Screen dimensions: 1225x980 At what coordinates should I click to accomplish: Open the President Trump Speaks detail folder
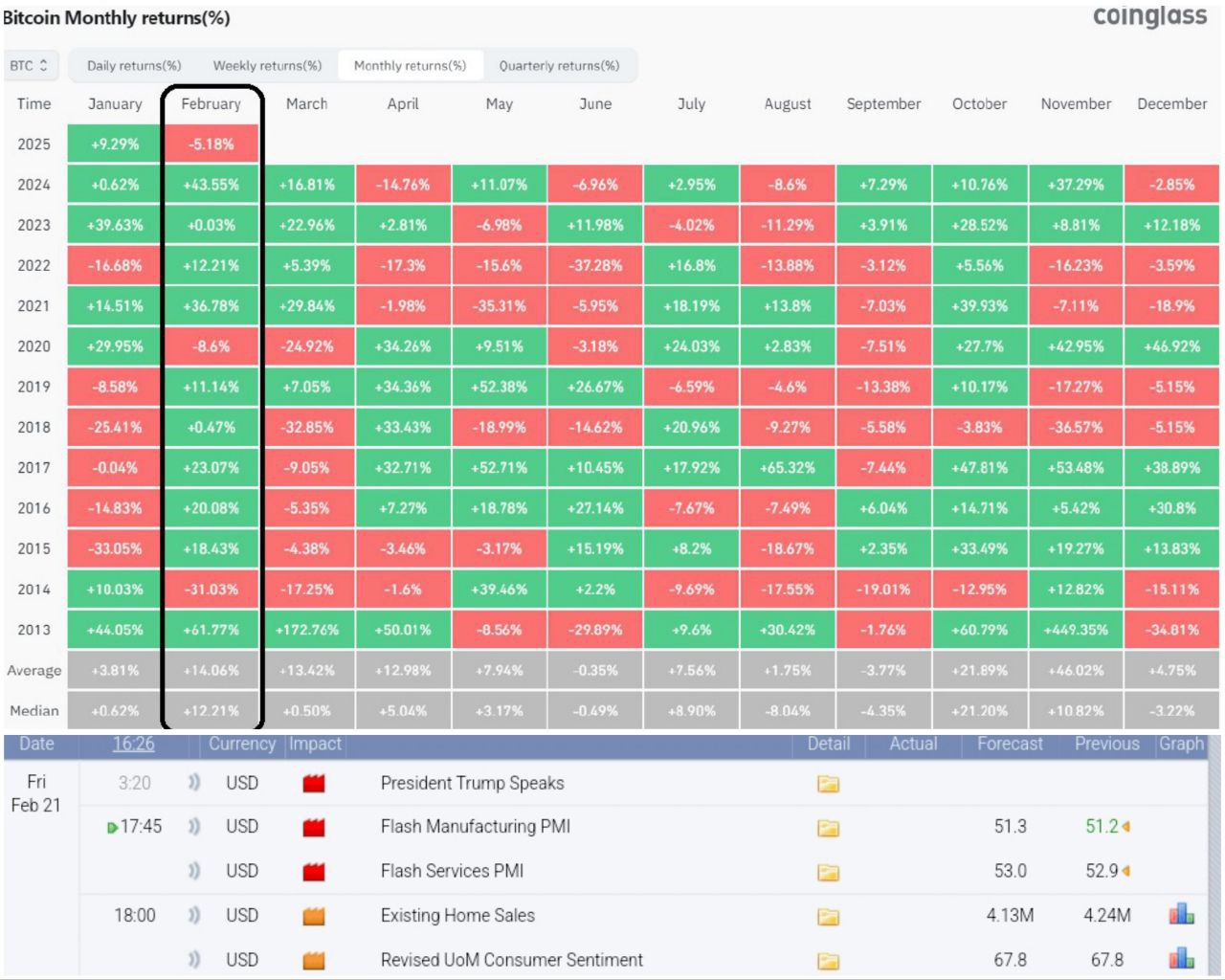pyautogui.click(x=828, y=785)
